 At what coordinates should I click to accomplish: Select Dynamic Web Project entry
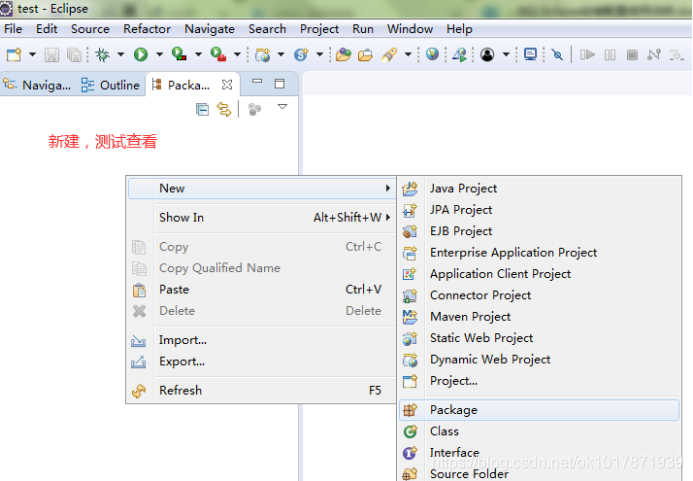[x=539, y=359]
